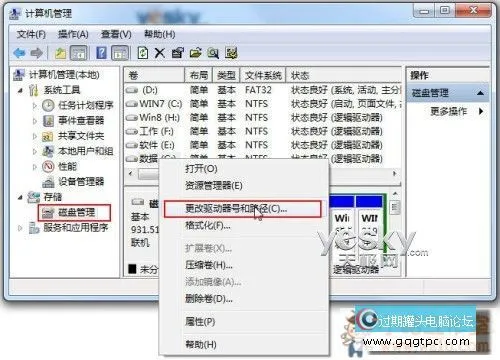Collapse the 存储 tree node

click(x=21, y=197)
